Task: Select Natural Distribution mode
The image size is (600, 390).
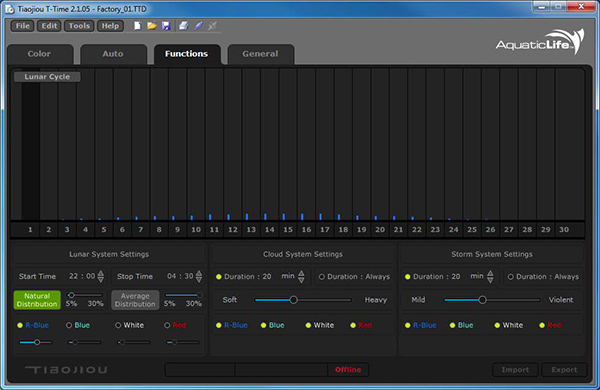Action: pos(37,300)
